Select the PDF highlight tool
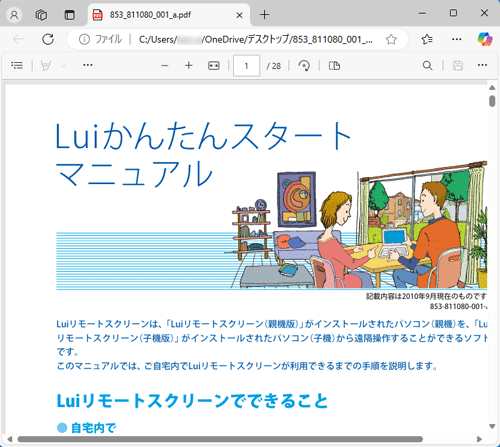500x447 pixels. [x=46, y=65]
